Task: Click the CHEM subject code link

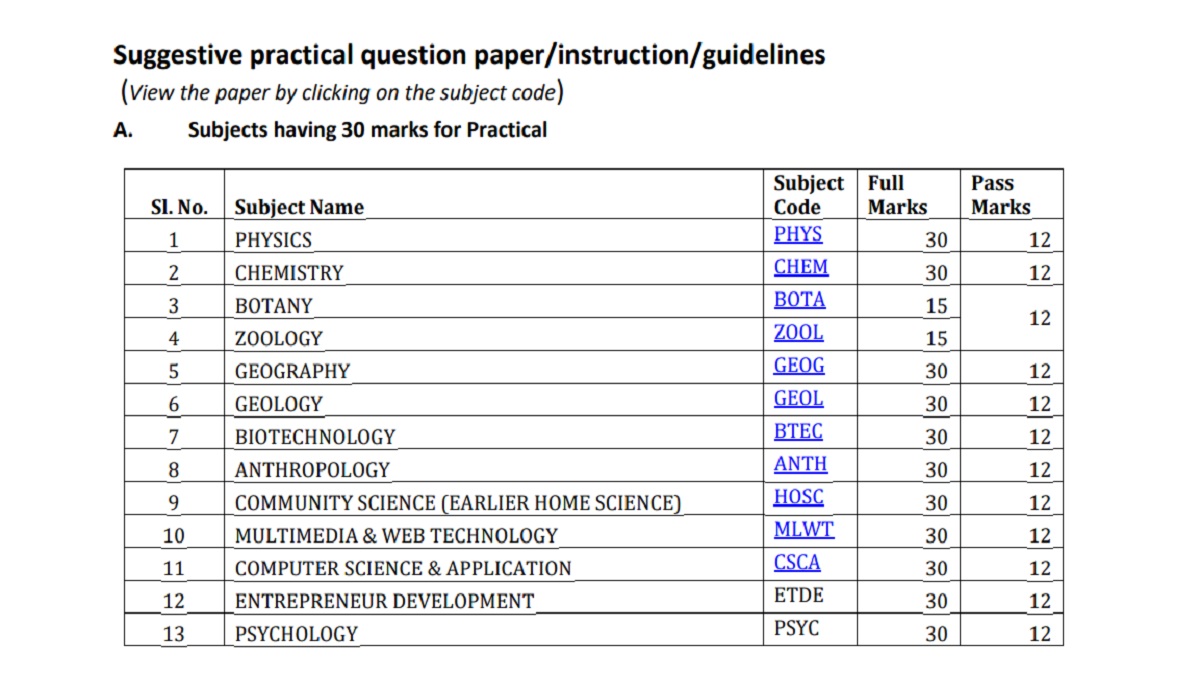Action: coord(800,267)
